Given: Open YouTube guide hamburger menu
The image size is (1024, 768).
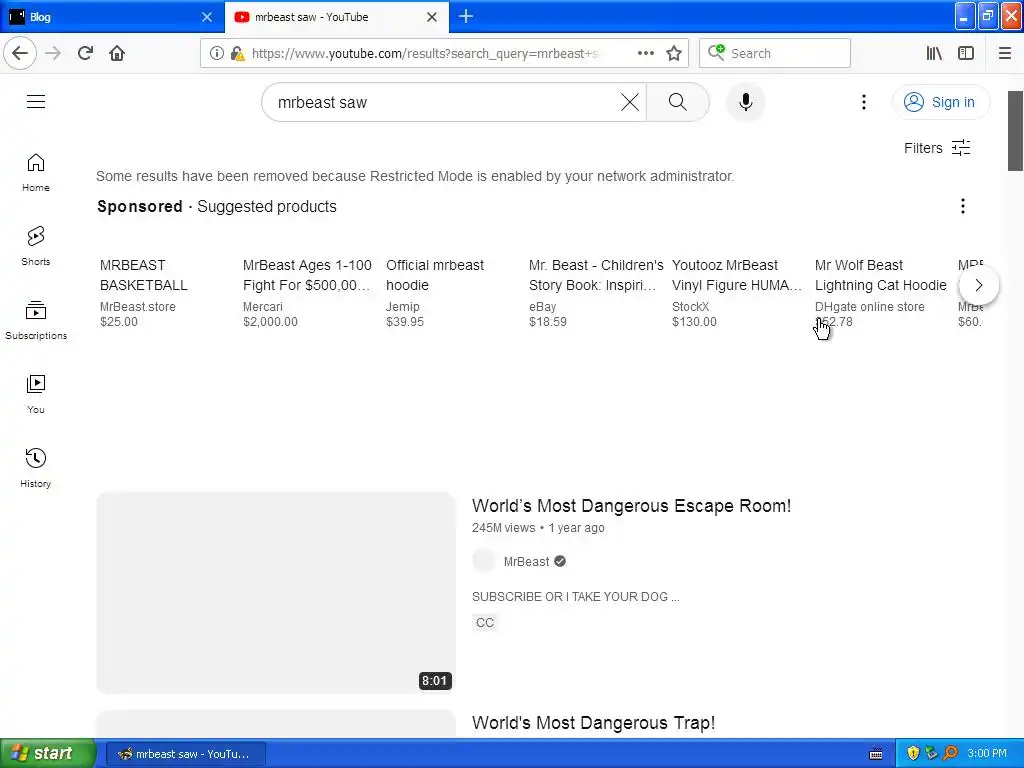Looking at the screenshot, I should 36,102.
